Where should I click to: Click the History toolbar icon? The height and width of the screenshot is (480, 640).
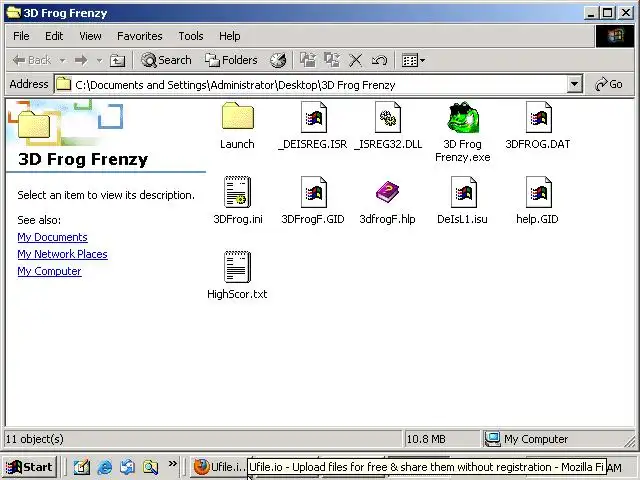pyautogui.click(x=278, y=60)
